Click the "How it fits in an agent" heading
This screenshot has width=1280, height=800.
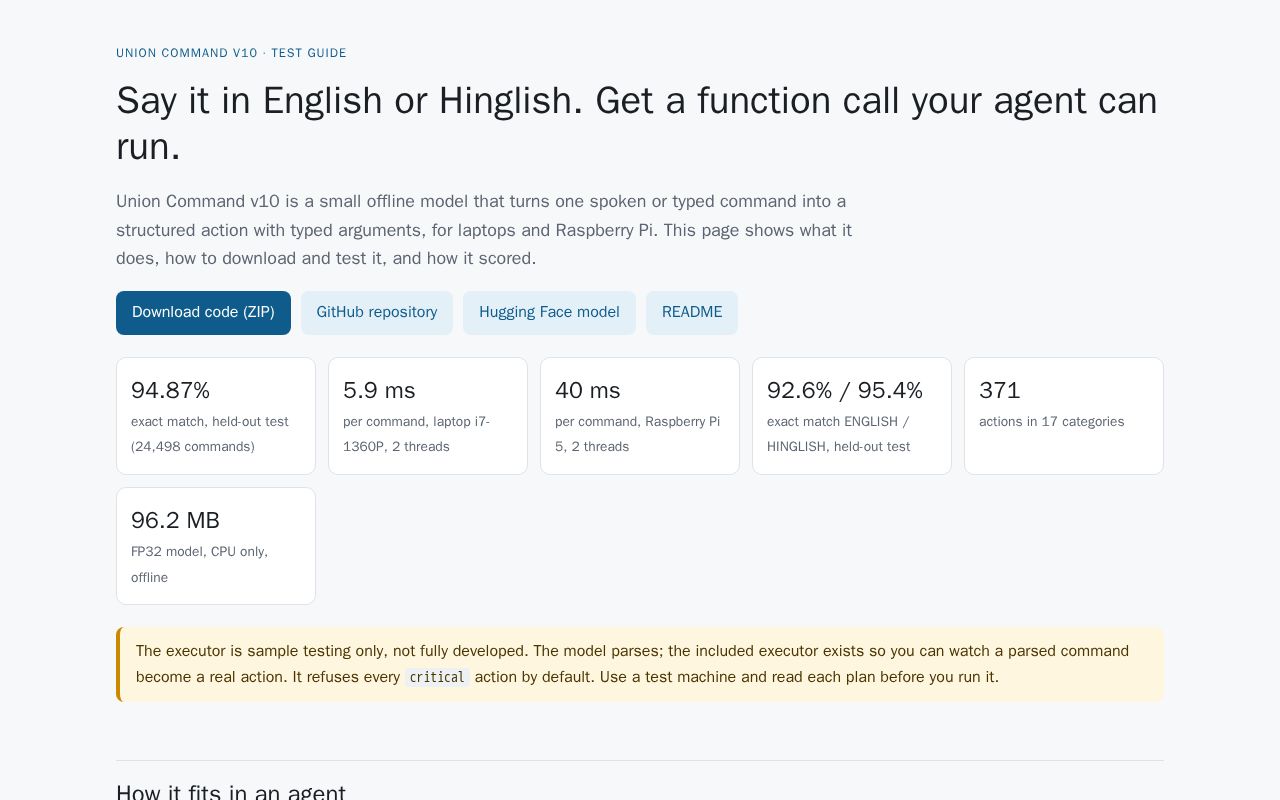231,793
